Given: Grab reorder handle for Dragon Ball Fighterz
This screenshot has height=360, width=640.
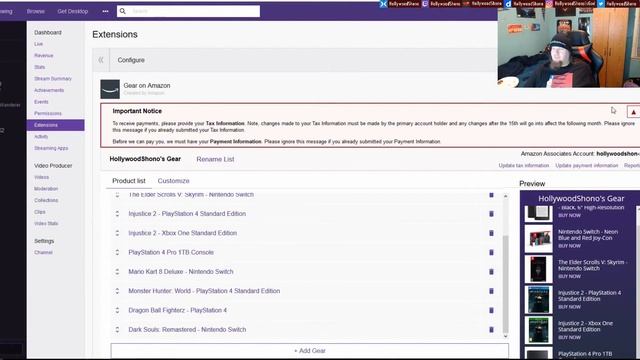Looking at the screenshot, I should point(117,310).
